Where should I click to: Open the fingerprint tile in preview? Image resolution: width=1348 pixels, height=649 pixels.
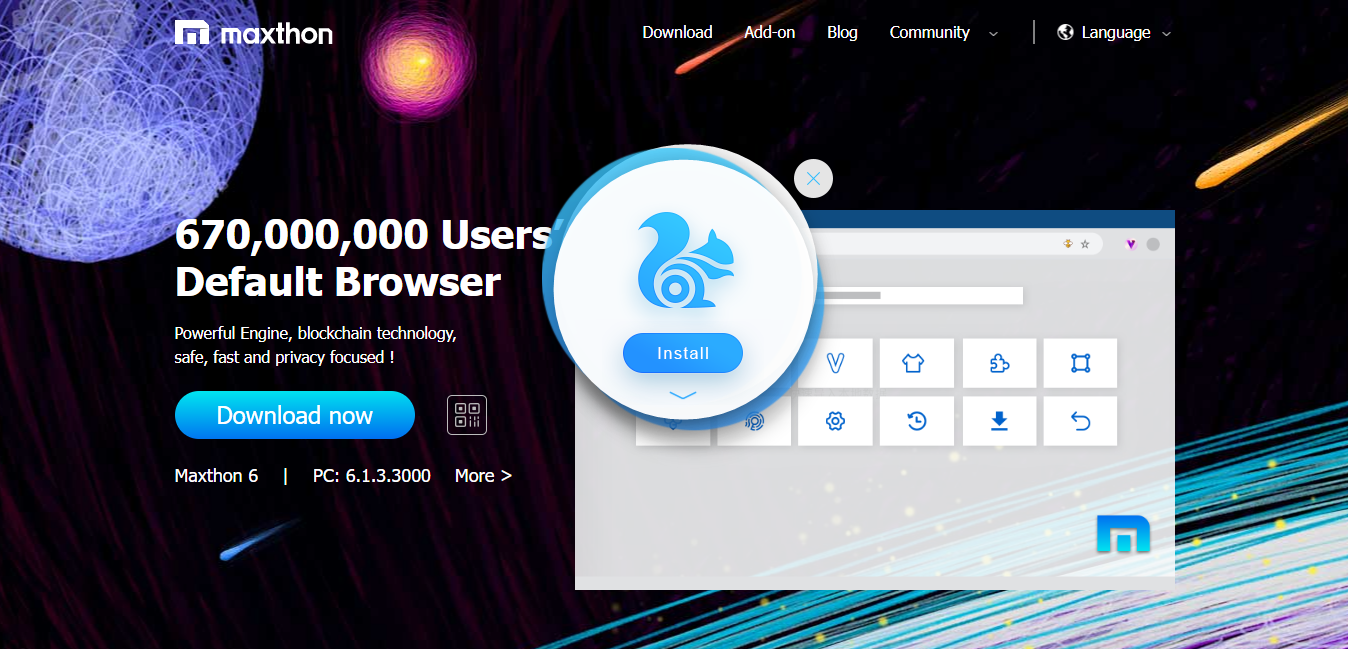pyautogui.click(x=756, y=421)
